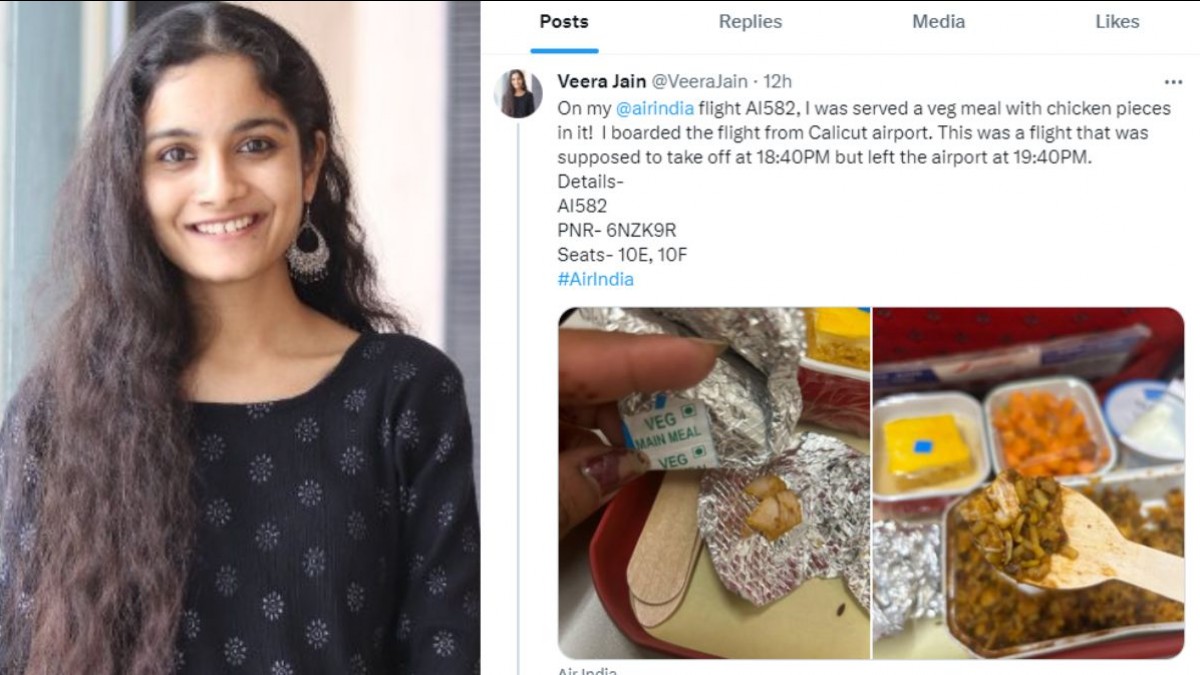Open the tweet's more options ellipsis
The image size is (1200, 675).
pos(1173,82)
